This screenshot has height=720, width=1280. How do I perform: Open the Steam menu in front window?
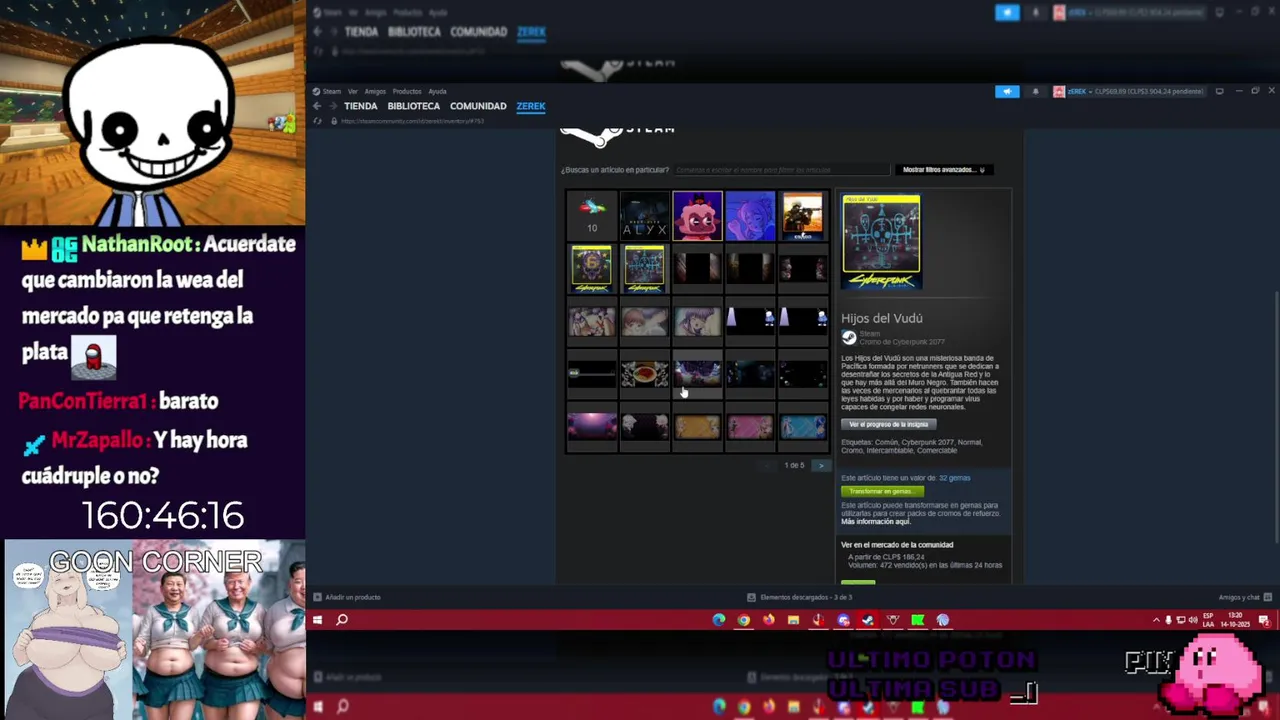click(332, 91)
